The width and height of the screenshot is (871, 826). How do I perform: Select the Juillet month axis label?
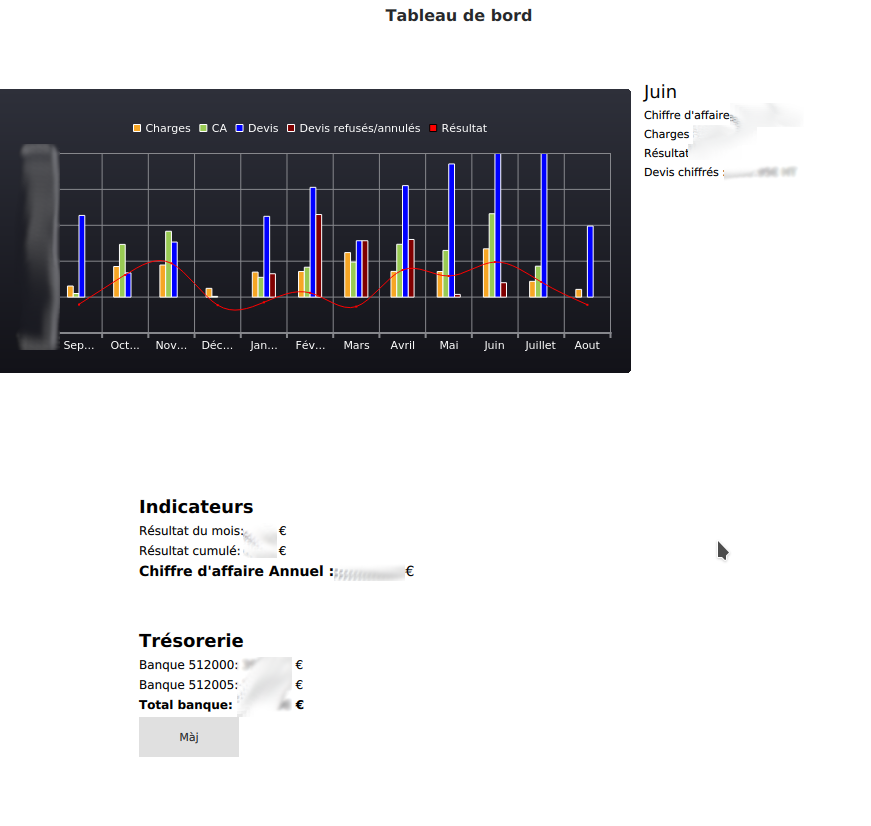540,345
